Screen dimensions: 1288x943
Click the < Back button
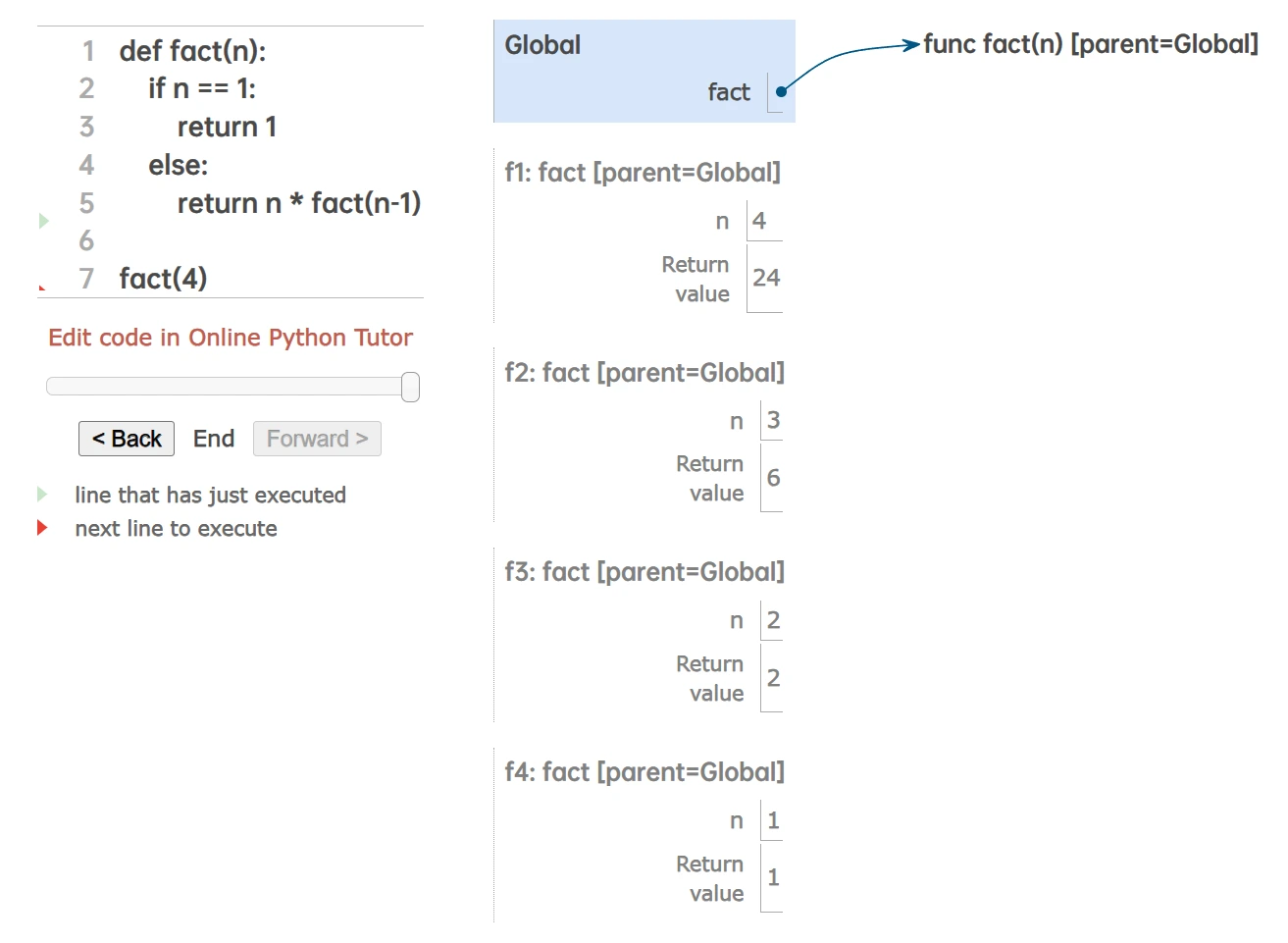pos(127,439)
